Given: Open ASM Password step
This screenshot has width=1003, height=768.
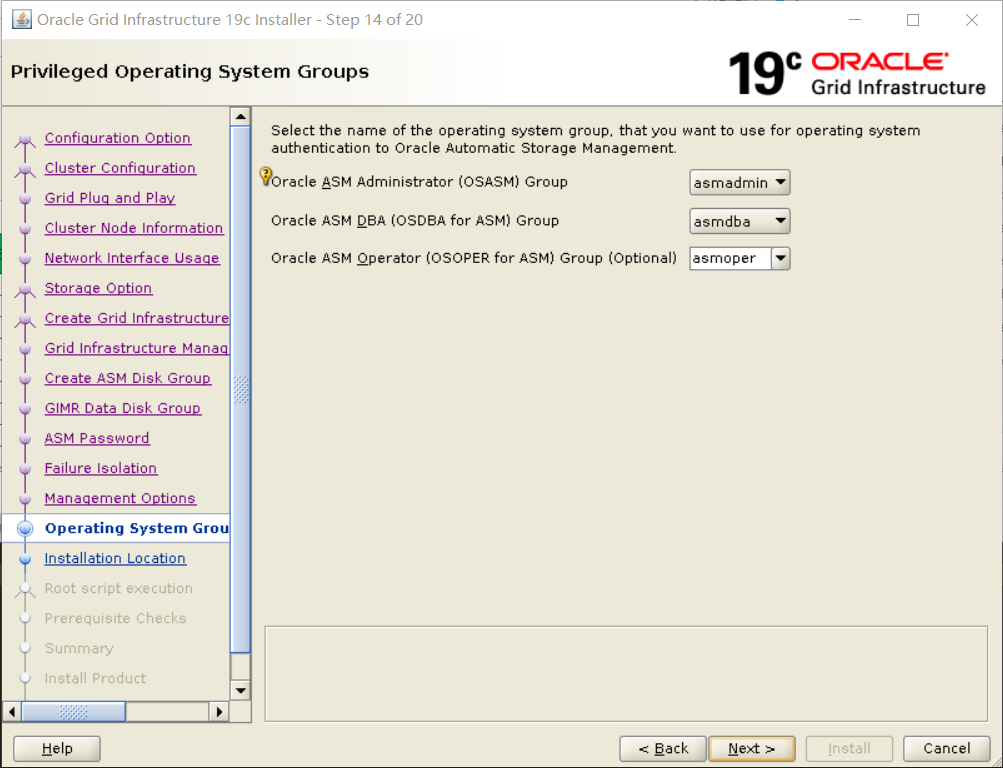Looking at the screenshot, I should [97, 439].
